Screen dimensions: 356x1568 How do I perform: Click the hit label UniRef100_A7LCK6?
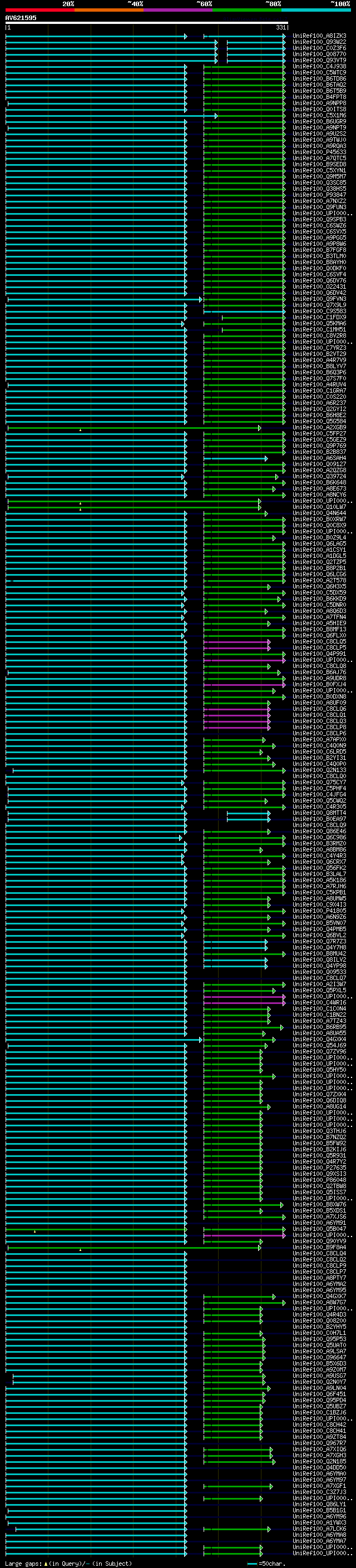click(x=319, y=1529)
